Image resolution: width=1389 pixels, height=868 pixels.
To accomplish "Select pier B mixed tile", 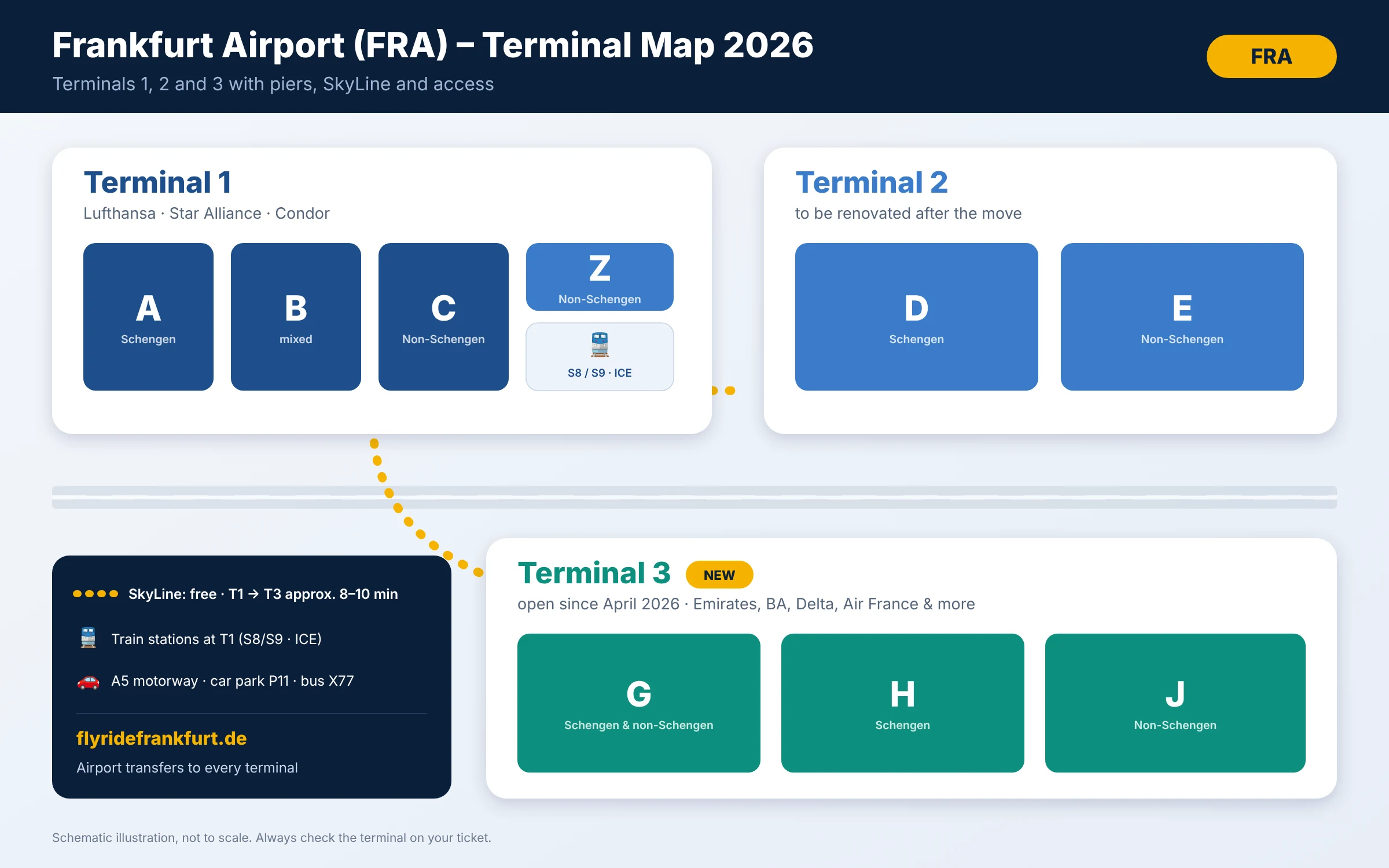I will coord(296,317).
